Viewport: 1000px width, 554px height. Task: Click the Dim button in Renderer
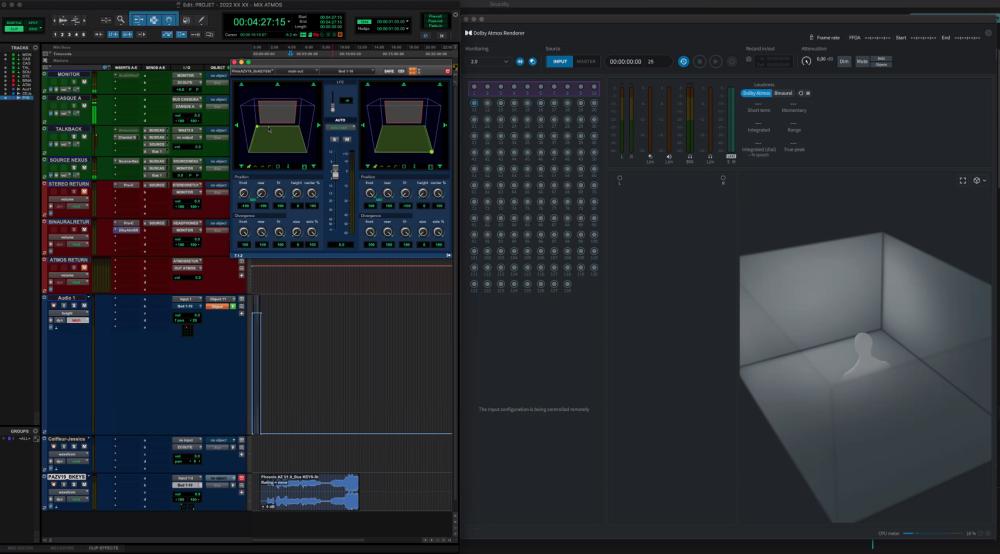click(x=844, y=61)
